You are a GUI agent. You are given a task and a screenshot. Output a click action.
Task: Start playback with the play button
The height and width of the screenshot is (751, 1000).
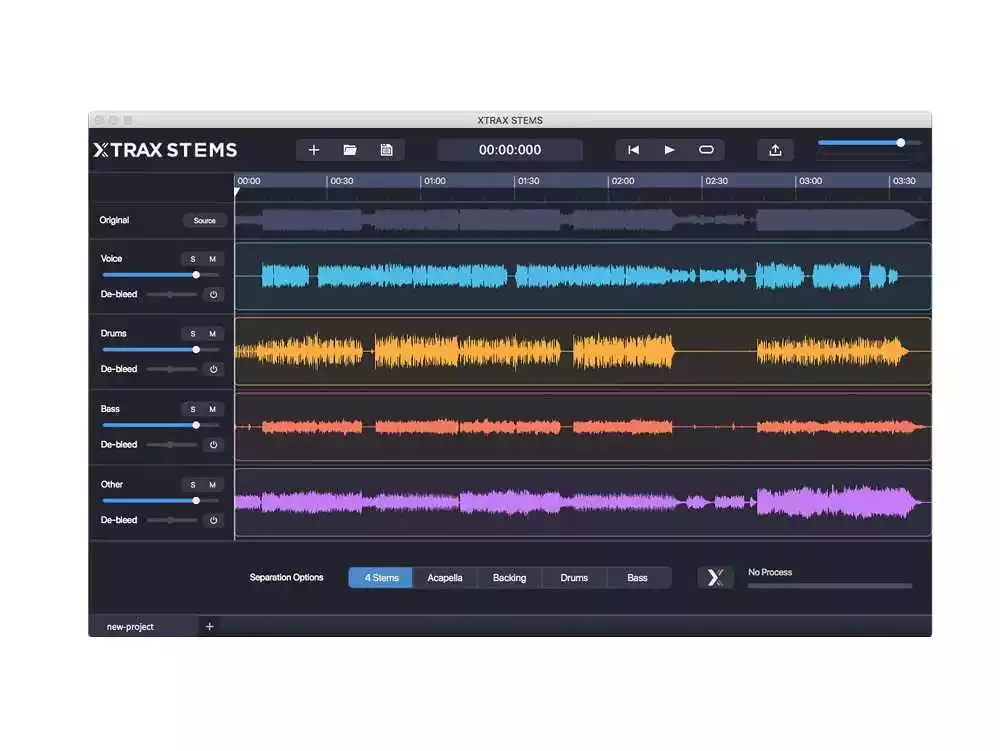[669, 150]
